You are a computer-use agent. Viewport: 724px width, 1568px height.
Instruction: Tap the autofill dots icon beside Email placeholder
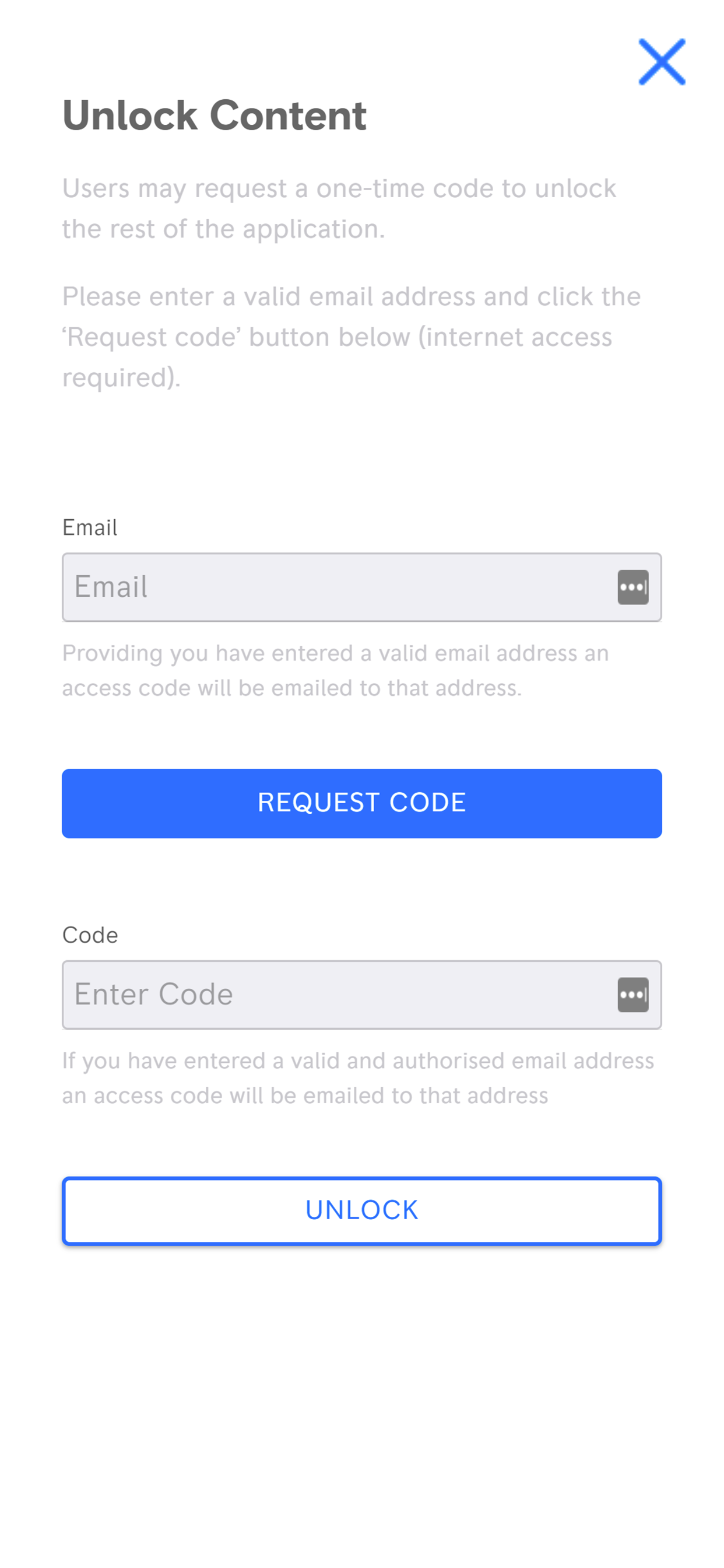[632, 587]
